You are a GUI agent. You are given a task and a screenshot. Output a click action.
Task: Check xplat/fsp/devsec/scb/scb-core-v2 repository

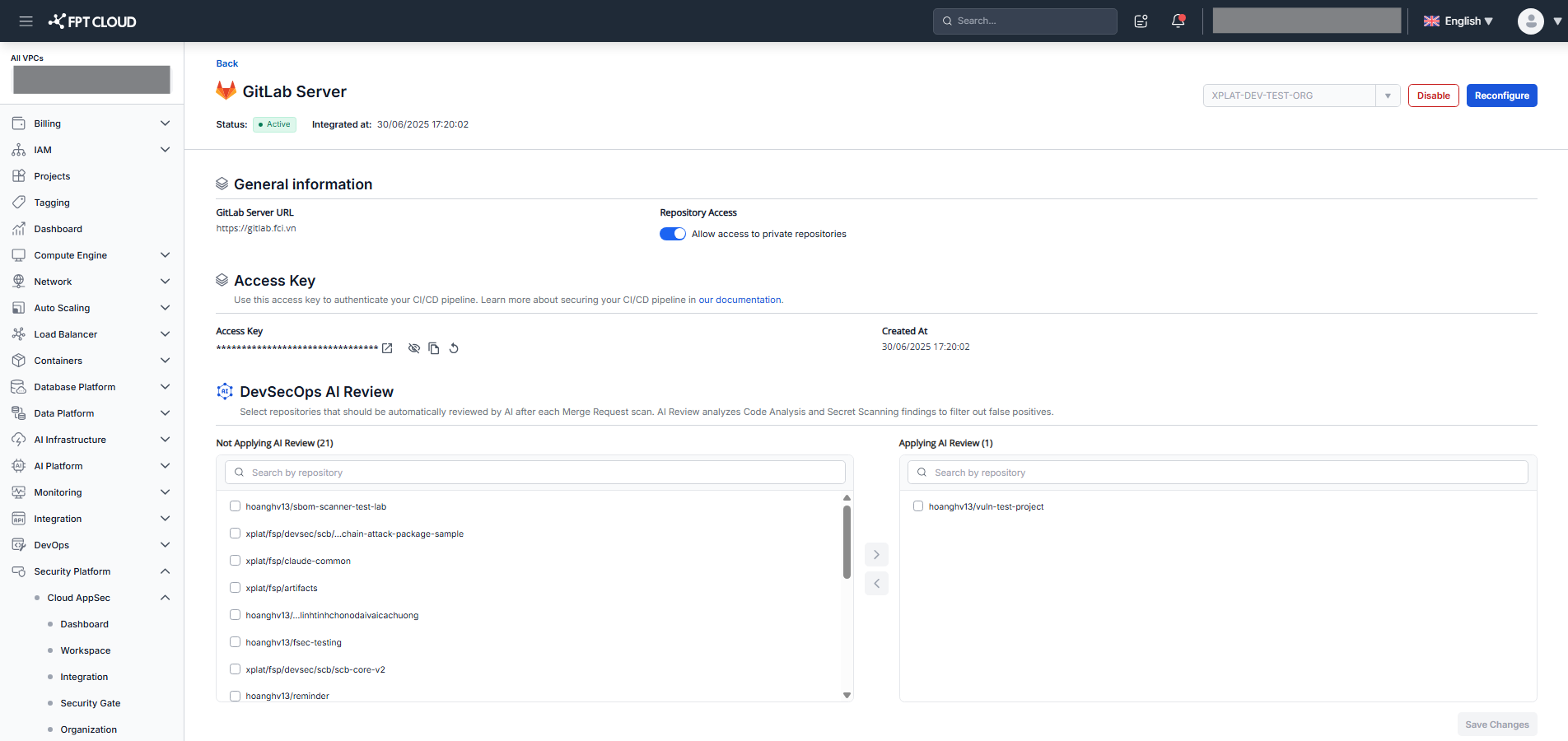[x=235, y=669]
